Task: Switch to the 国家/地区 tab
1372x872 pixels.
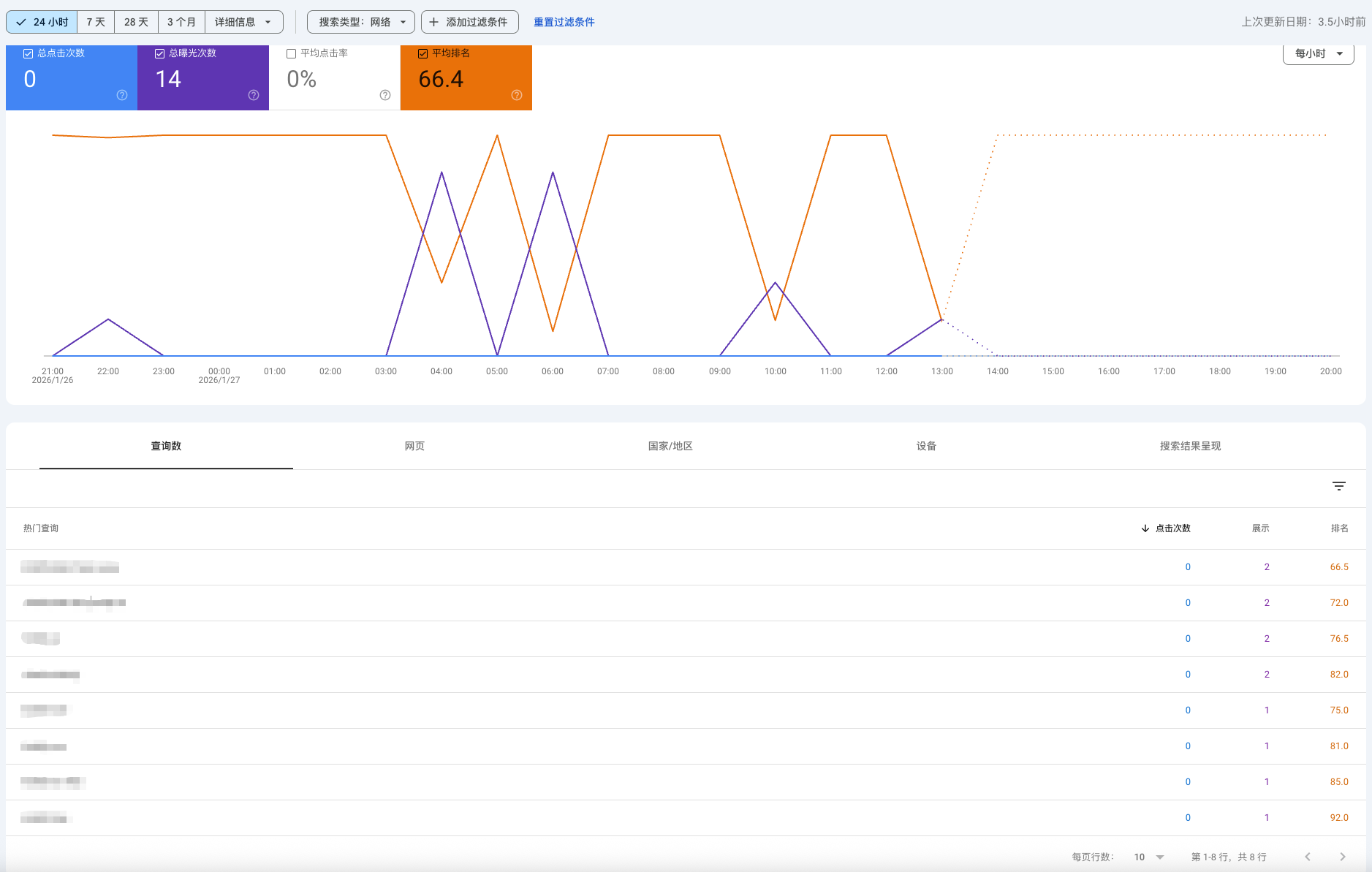Action: point(670,446)
